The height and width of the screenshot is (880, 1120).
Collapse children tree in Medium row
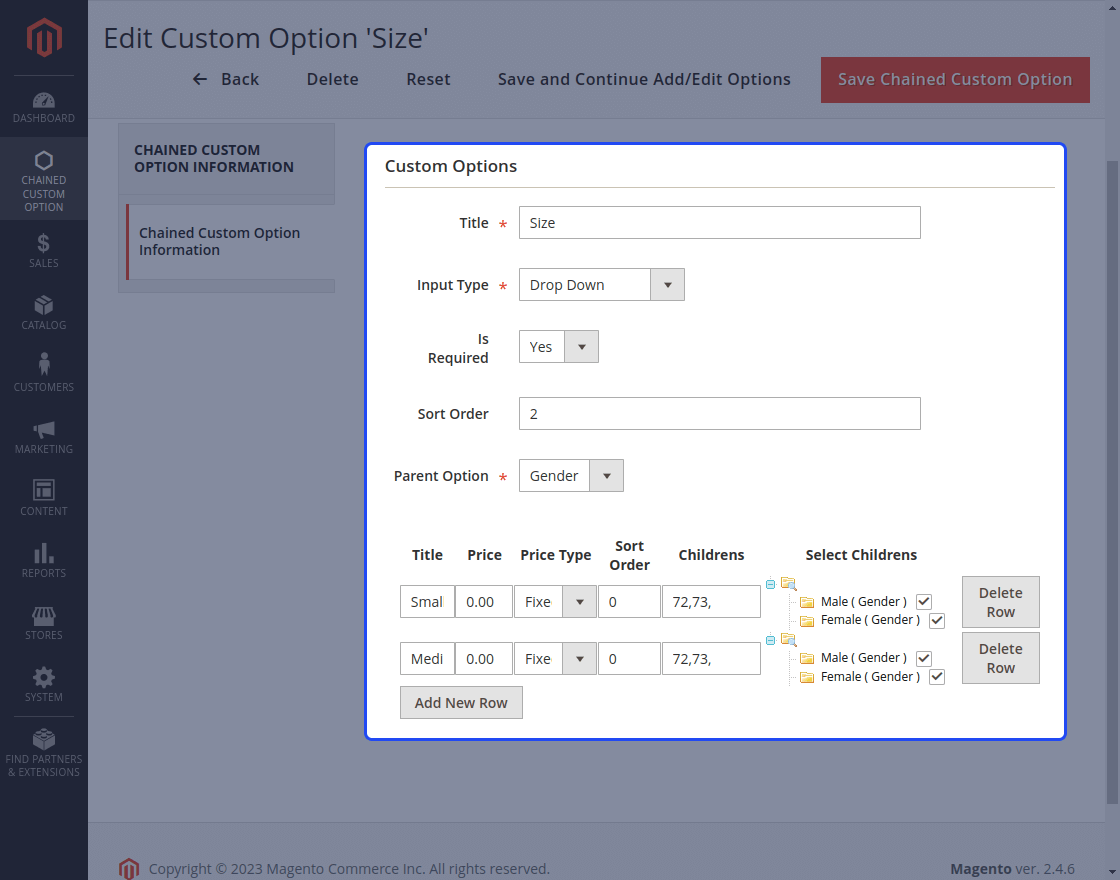click(x=771, y=640)
